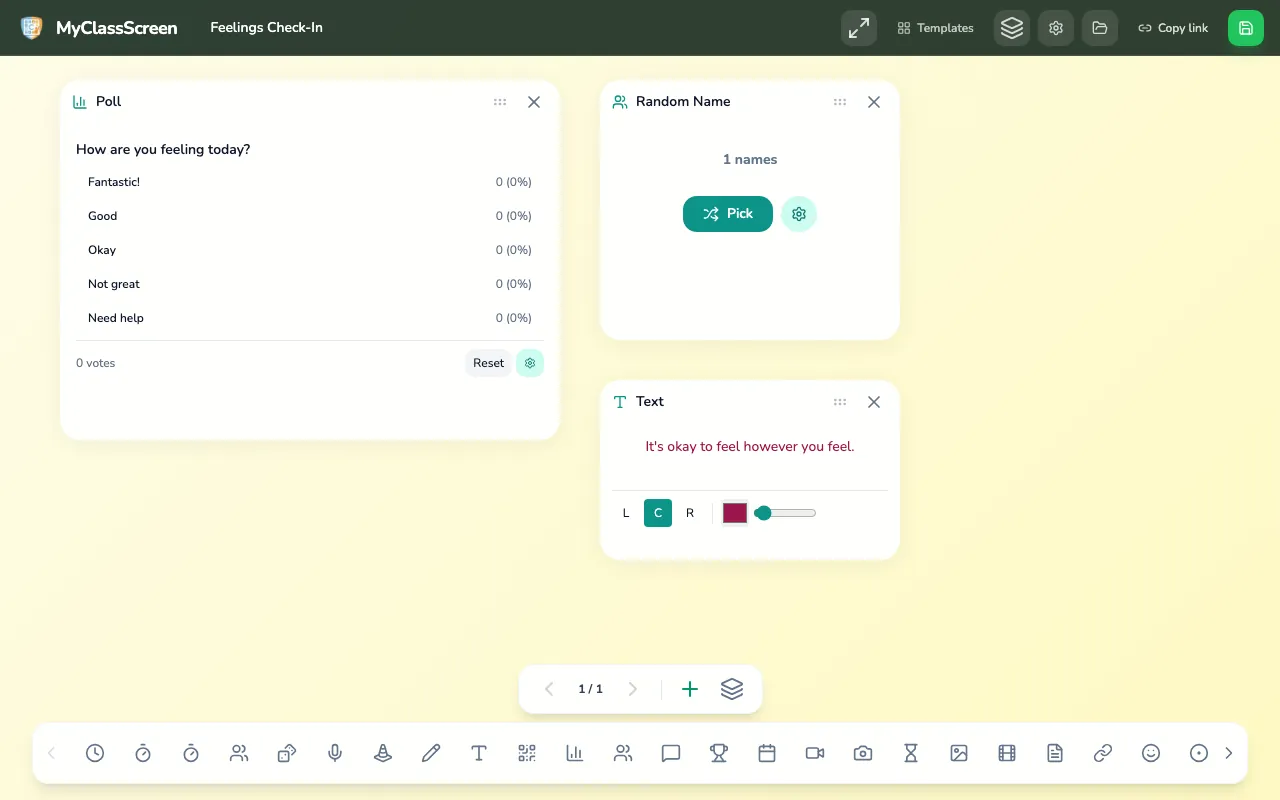Image resolution: width=1280 pixels, height=800 pixels.
Task: Open the QR code widget tool
Action: [527, 753]
